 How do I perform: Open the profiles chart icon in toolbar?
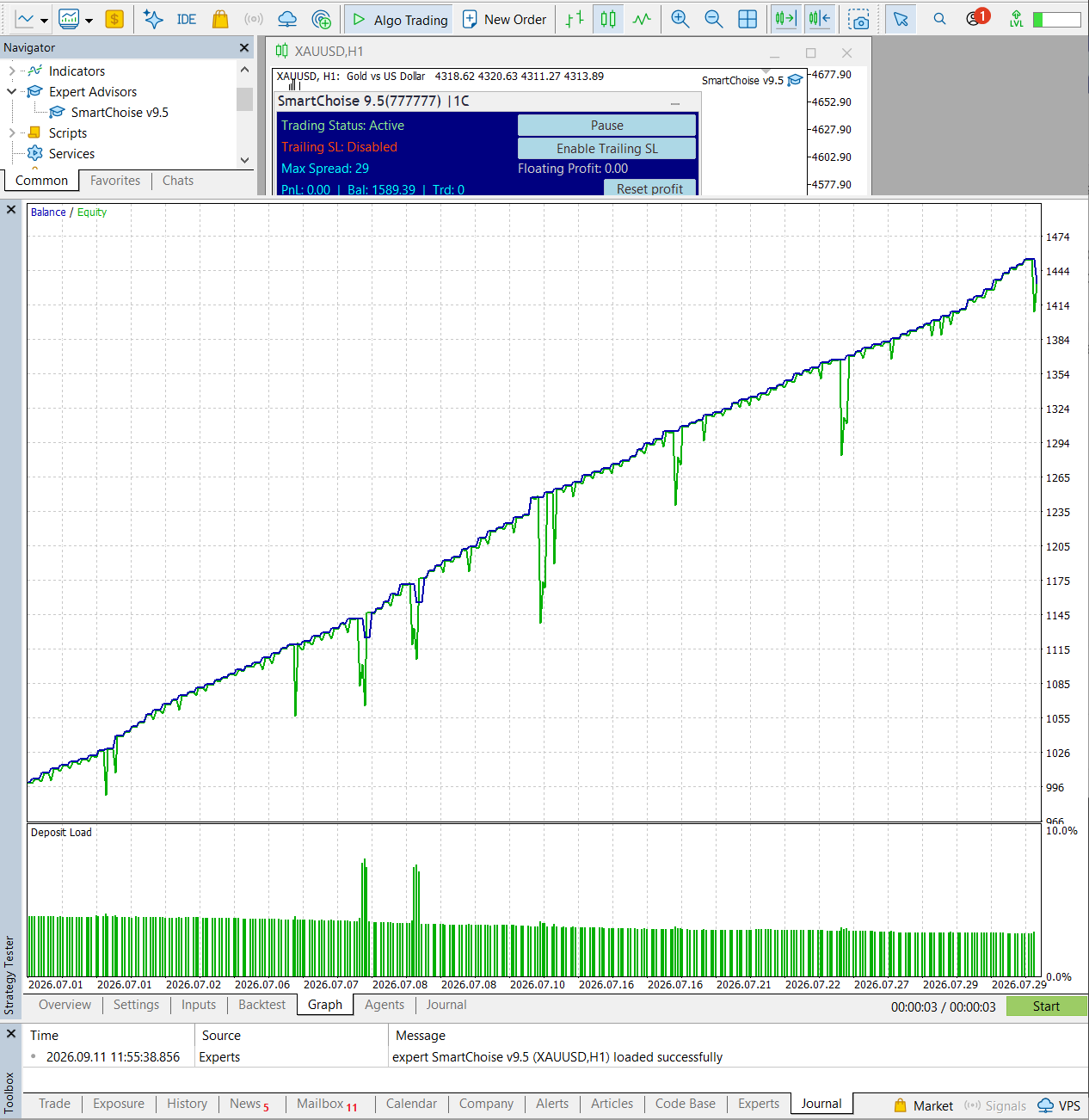coord(69,19)
